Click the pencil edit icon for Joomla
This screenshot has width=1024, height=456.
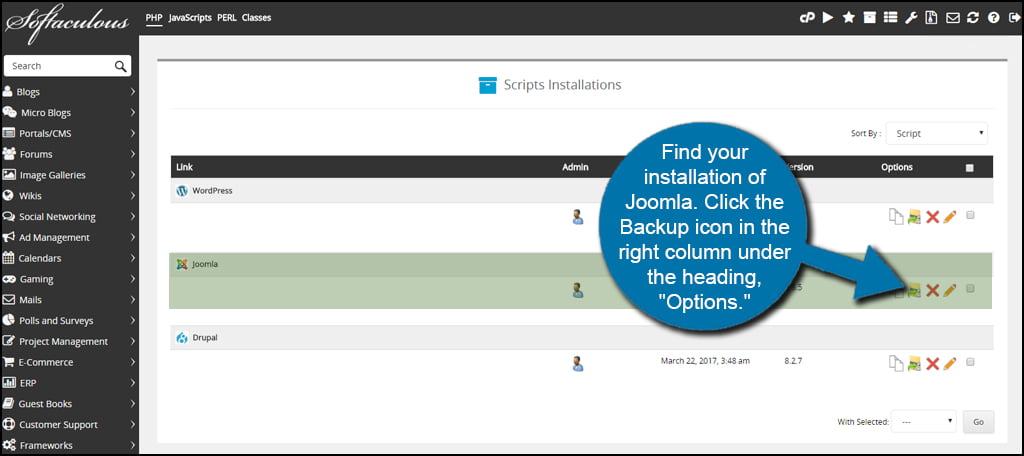[x=950, y=290]
